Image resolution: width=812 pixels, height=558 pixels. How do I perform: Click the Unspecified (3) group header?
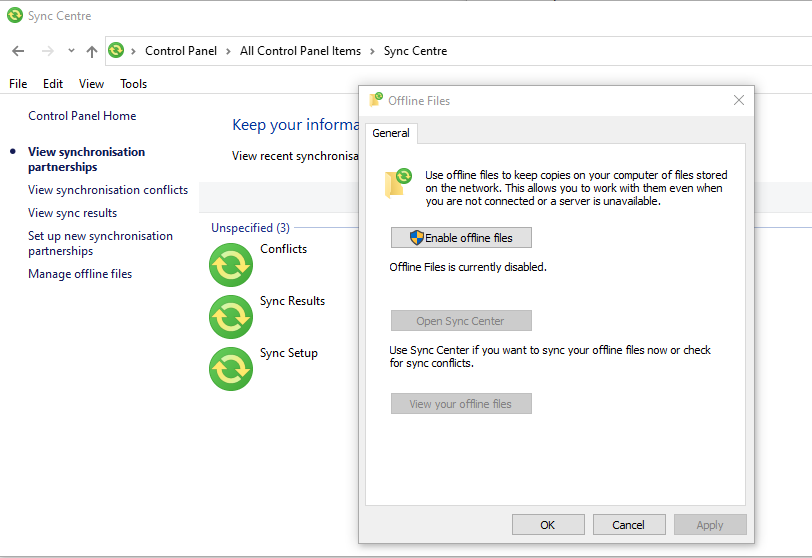(x=250, y=228)
